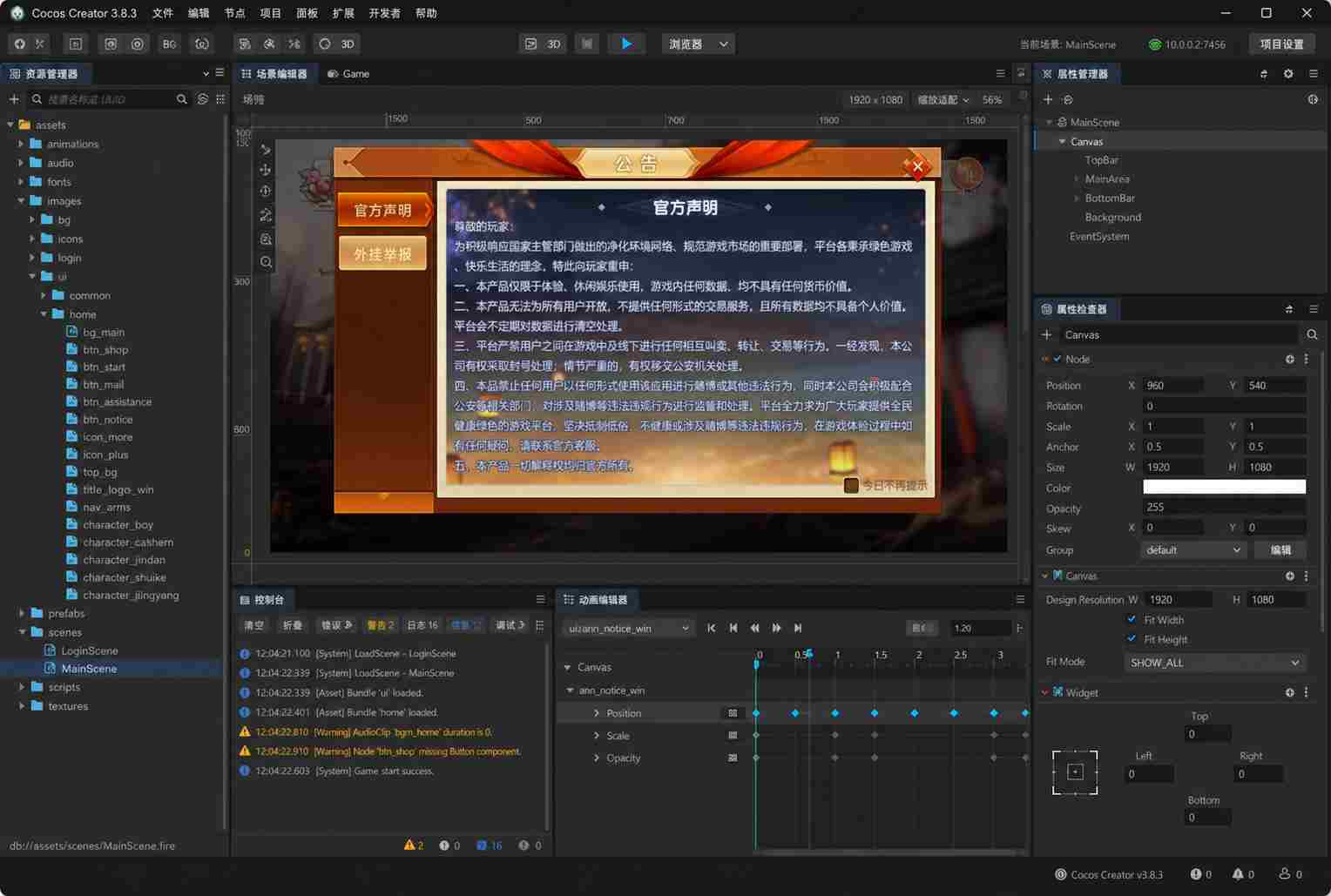1331x896 pixels.
Task: Open the hierarchy panel gear settings
Action: [x=1288, y=74]
